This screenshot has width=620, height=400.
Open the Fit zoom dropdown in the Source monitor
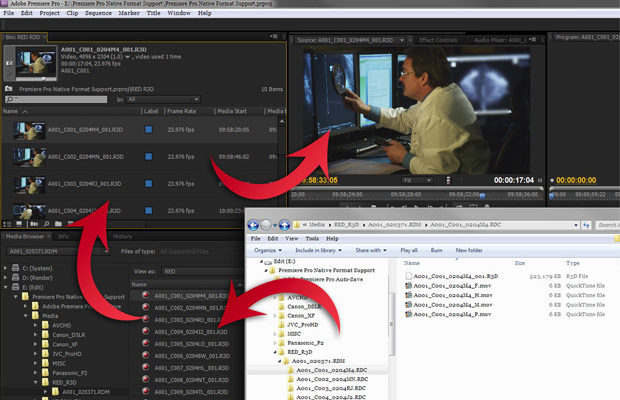416,180
